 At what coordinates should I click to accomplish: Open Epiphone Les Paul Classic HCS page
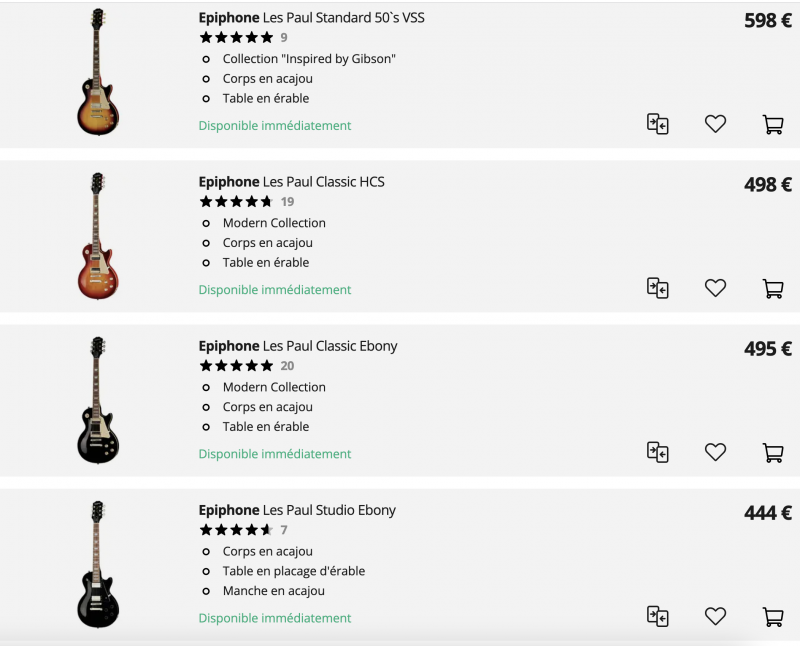click(x=291, y=182)
